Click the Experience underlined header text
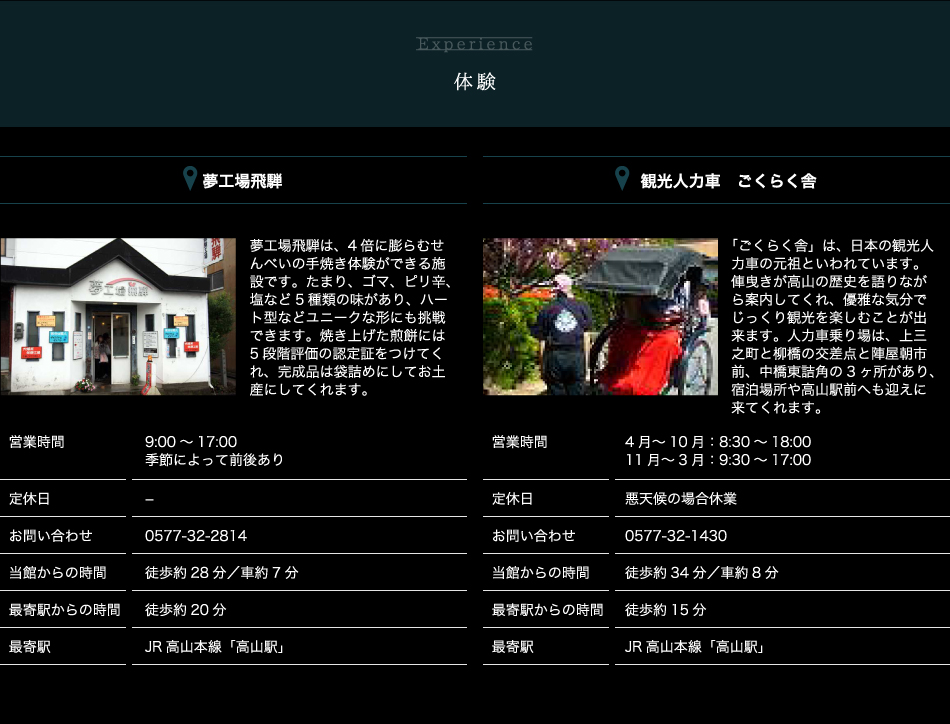950x724 pixels. point(474,44)
